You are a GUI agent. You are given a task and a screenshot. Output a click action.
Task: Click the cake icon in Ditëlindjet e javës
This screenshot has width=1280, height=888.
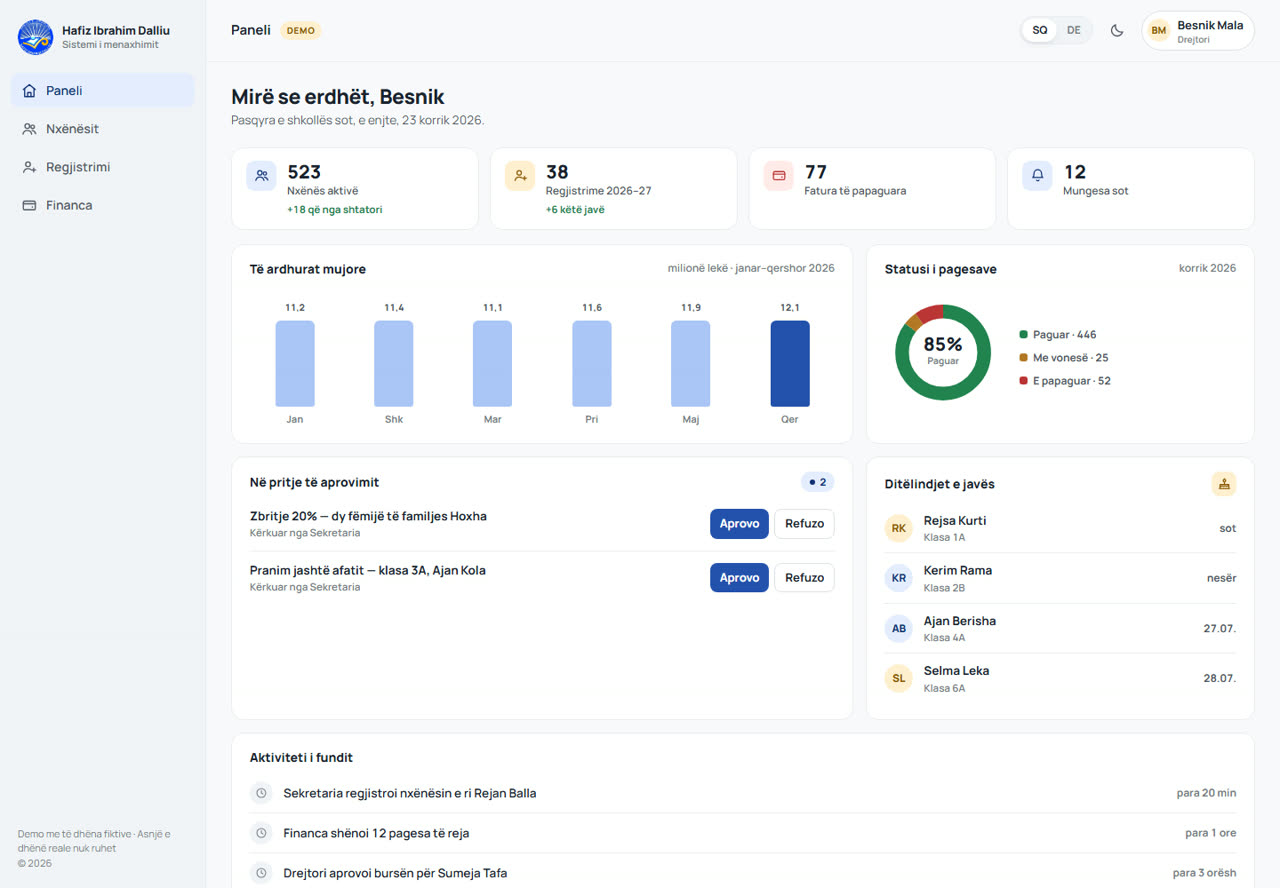point(1224,484)
